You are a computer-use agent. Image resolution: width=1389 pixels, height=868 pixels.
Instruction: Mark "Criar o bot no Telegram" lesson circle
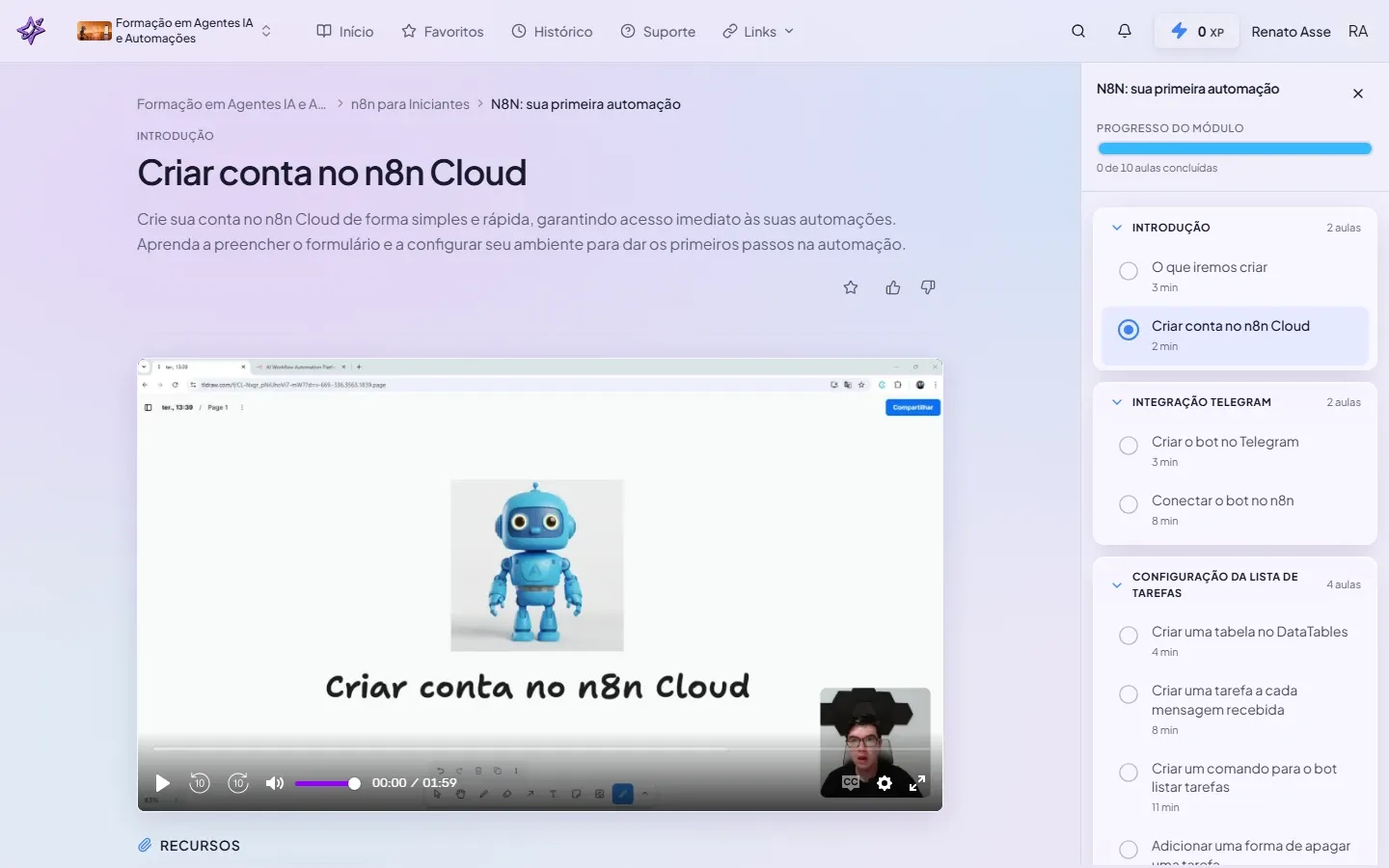coord(1129,446)
